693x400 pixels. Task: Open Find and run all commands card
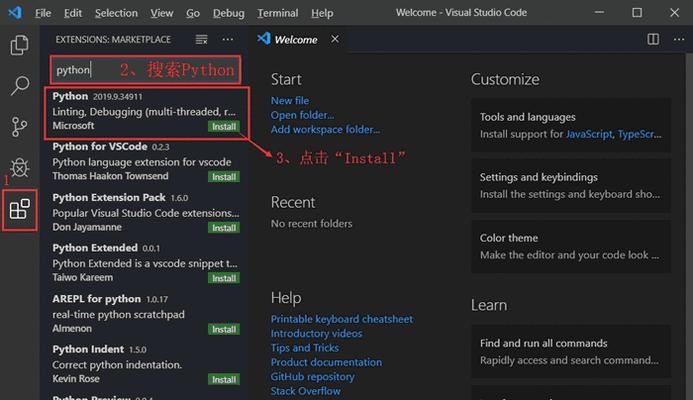click(x=571, y=351)
